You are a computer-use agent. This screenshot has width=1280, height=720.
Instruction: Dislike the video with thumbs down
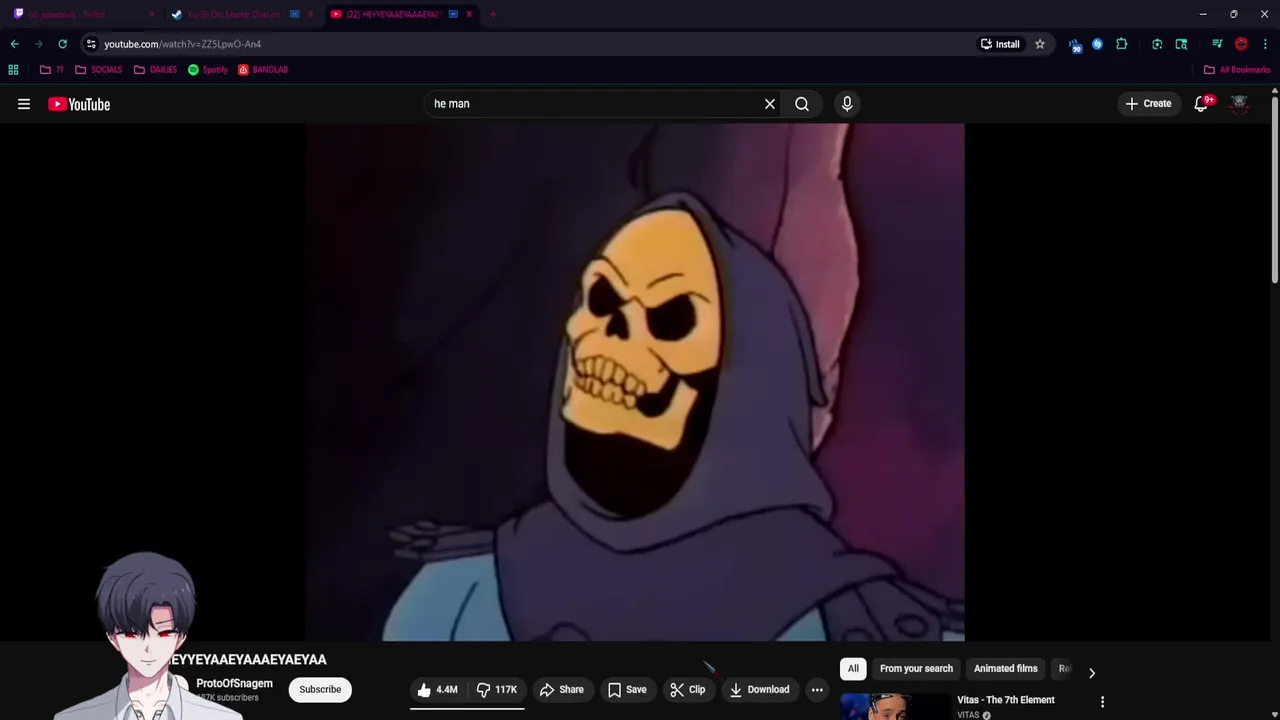coord(497,690)
